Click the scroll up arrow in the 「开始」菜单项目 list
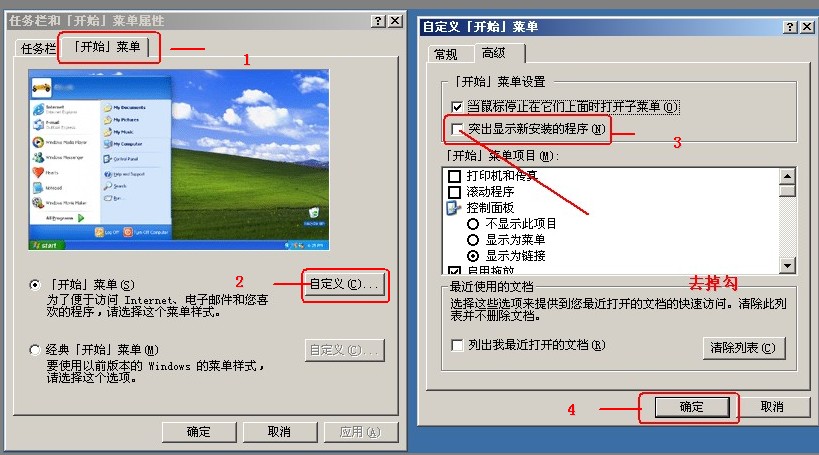Image resolution: width=819 pixels, height=455 pixels. [787, 176]
